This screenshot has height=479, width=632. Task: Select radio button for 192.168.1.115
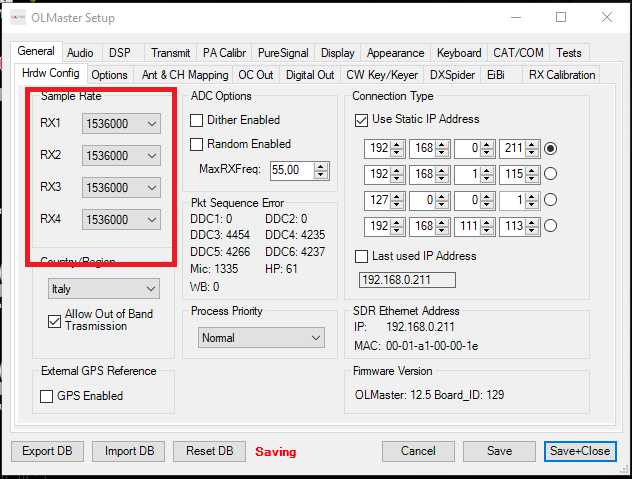[551, 174]
